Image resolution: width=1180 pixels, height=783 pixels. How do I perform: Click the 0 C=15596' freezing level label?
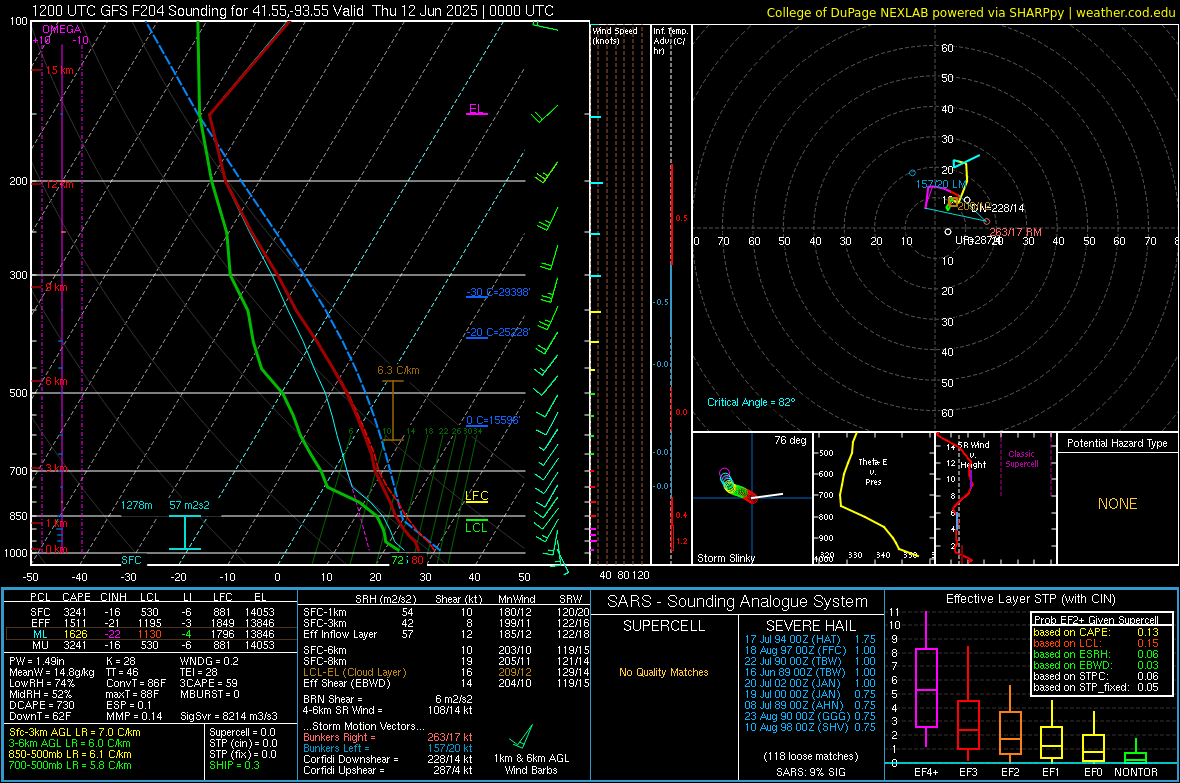point(492,420)
